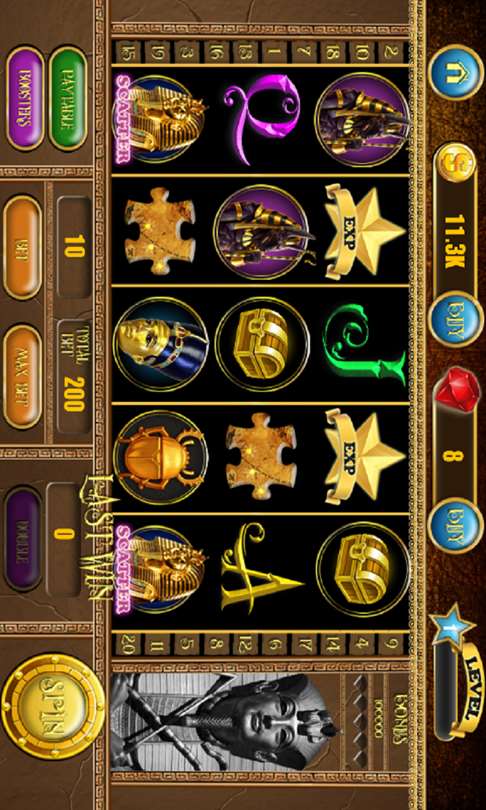Tap the blue home icon

[456, 72]
